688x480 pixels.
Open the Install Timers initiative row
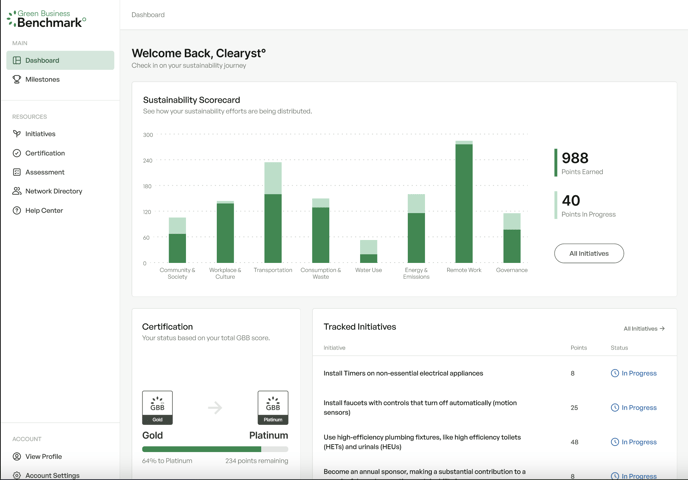pyautogui.click(x=403, y=373)
